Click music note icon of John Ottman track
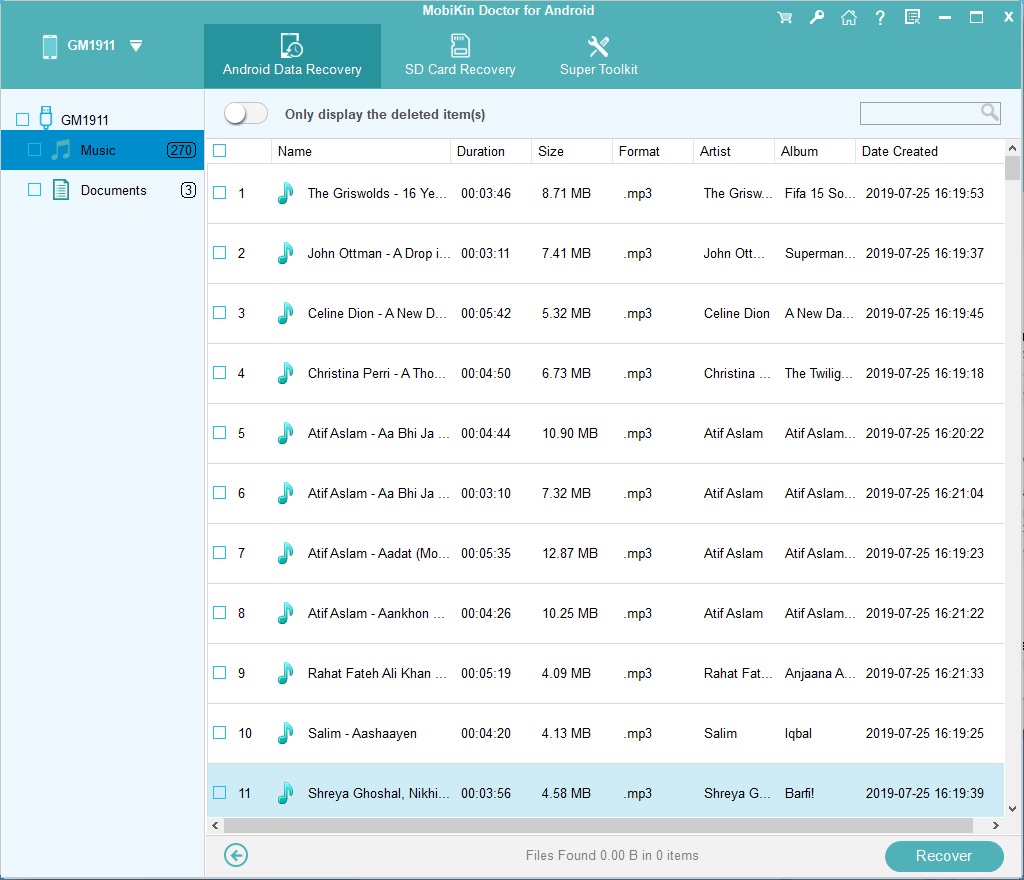This screenshot has height=880, width=1024. 285,253
